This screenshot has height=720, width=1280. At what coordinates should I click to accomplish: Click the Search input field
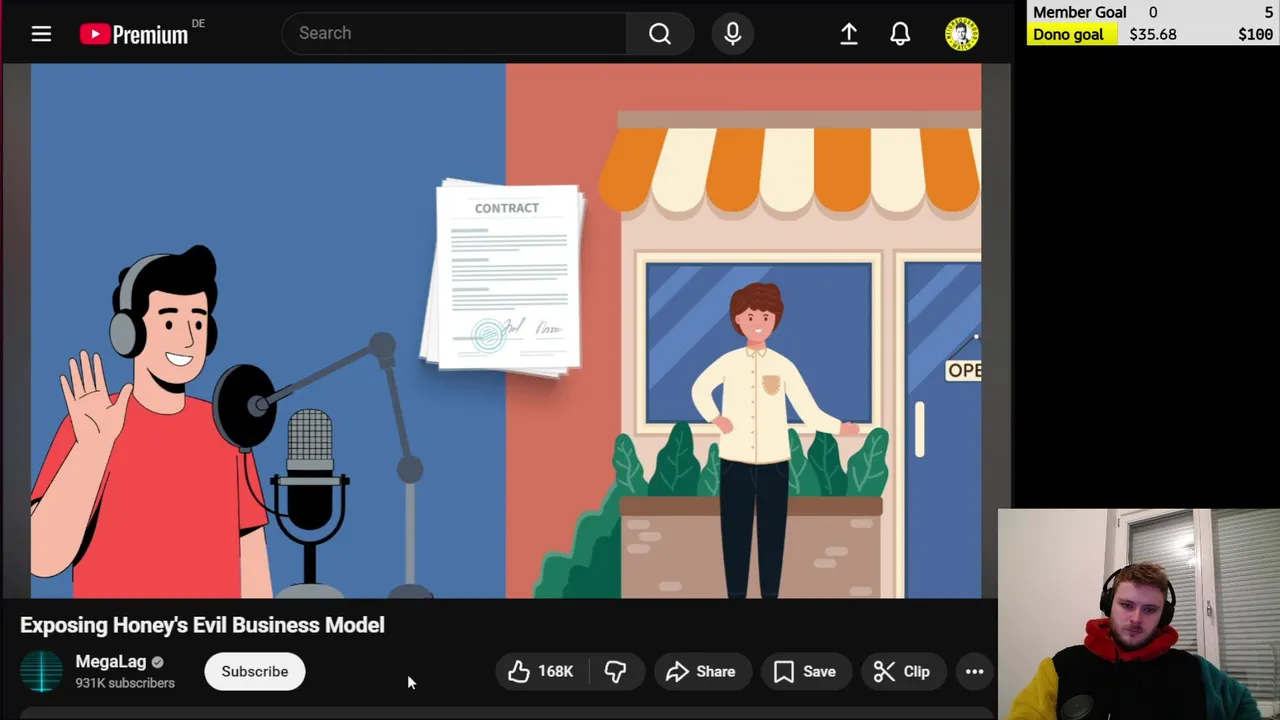click(x=454, y=33)
